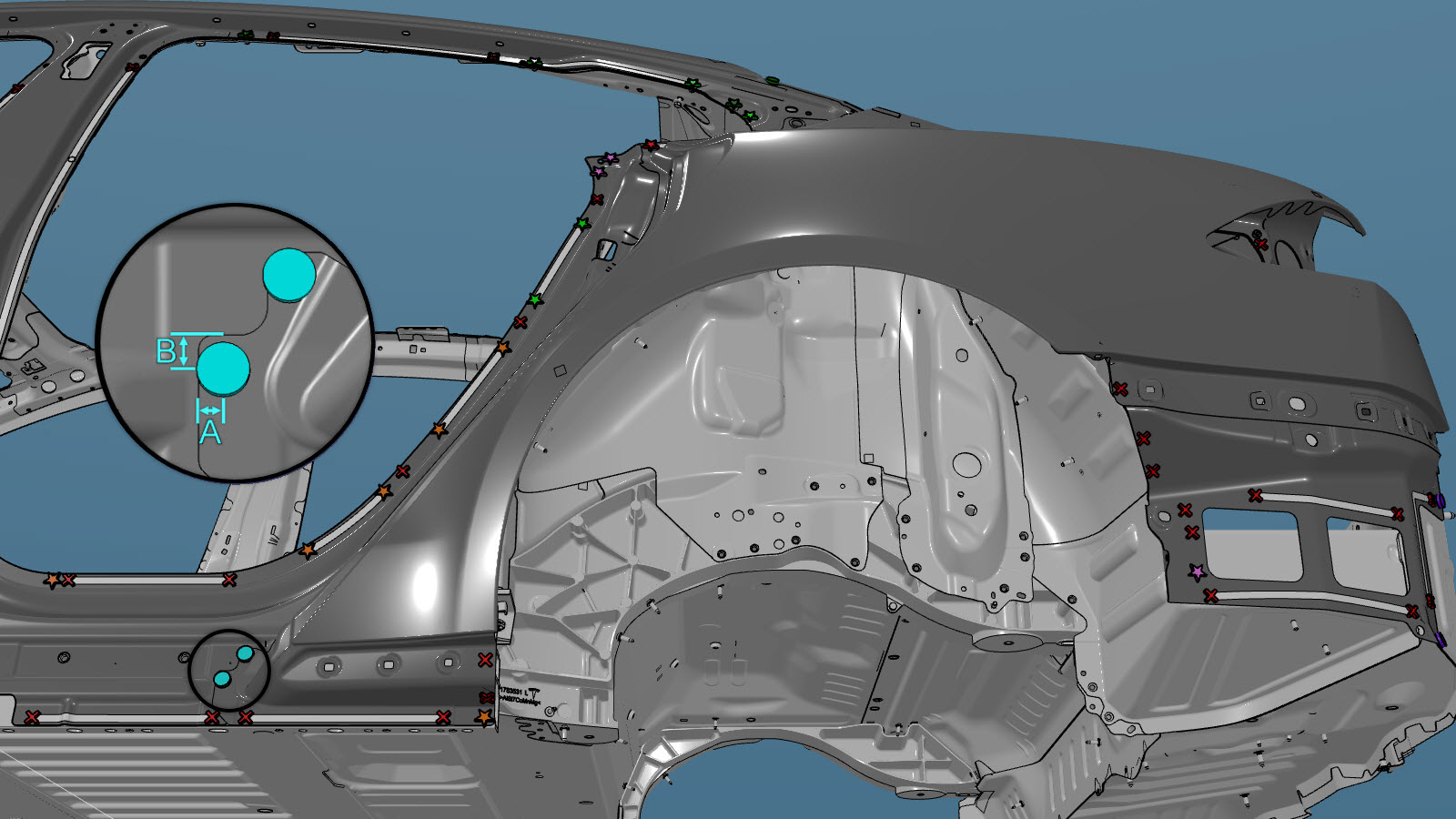Screen dimensions: 1456x819
Task: Click the green round plug on roof rail
Action: (773, 81)
